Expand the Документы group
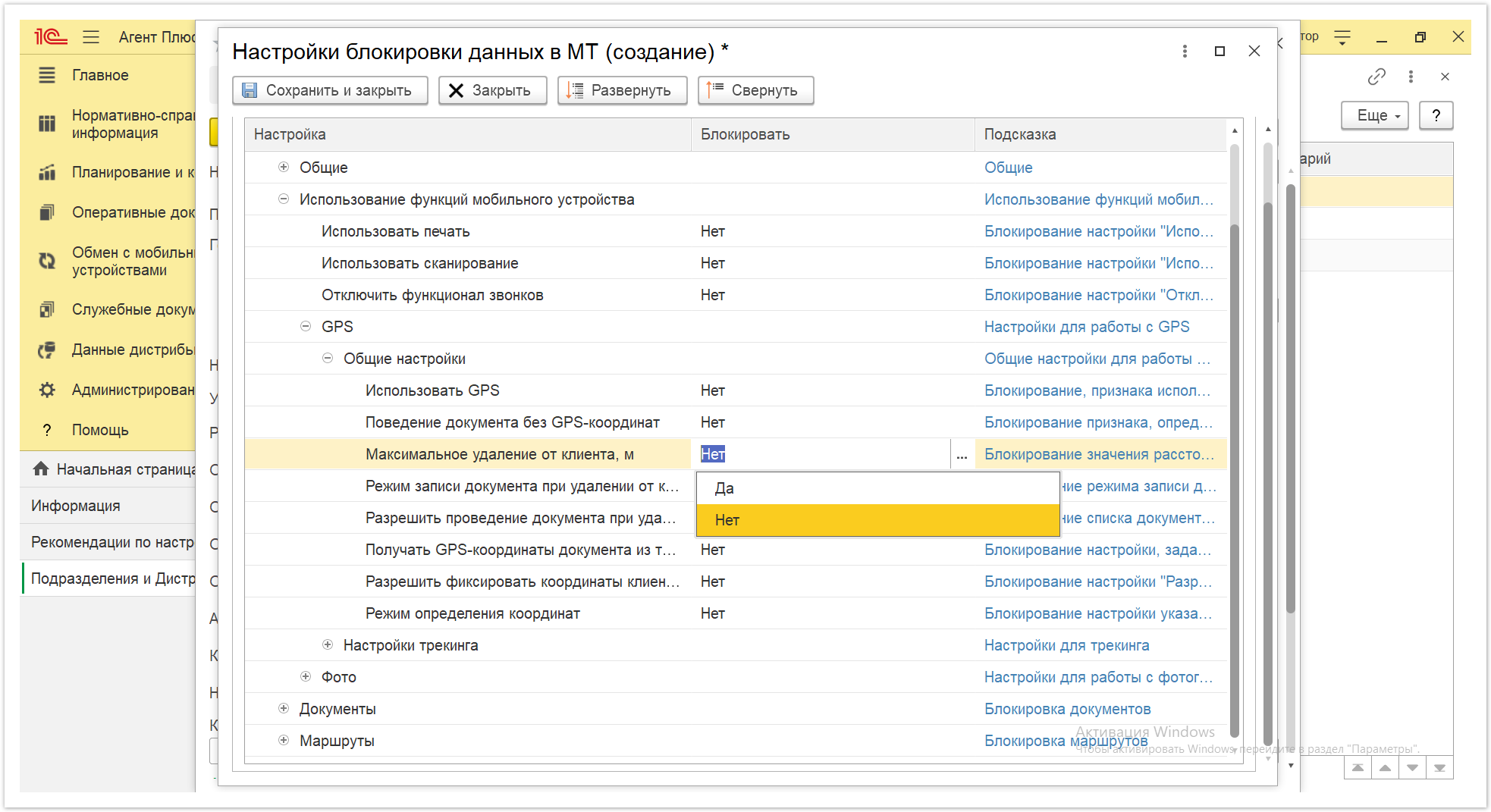 (x=284, y=708)
